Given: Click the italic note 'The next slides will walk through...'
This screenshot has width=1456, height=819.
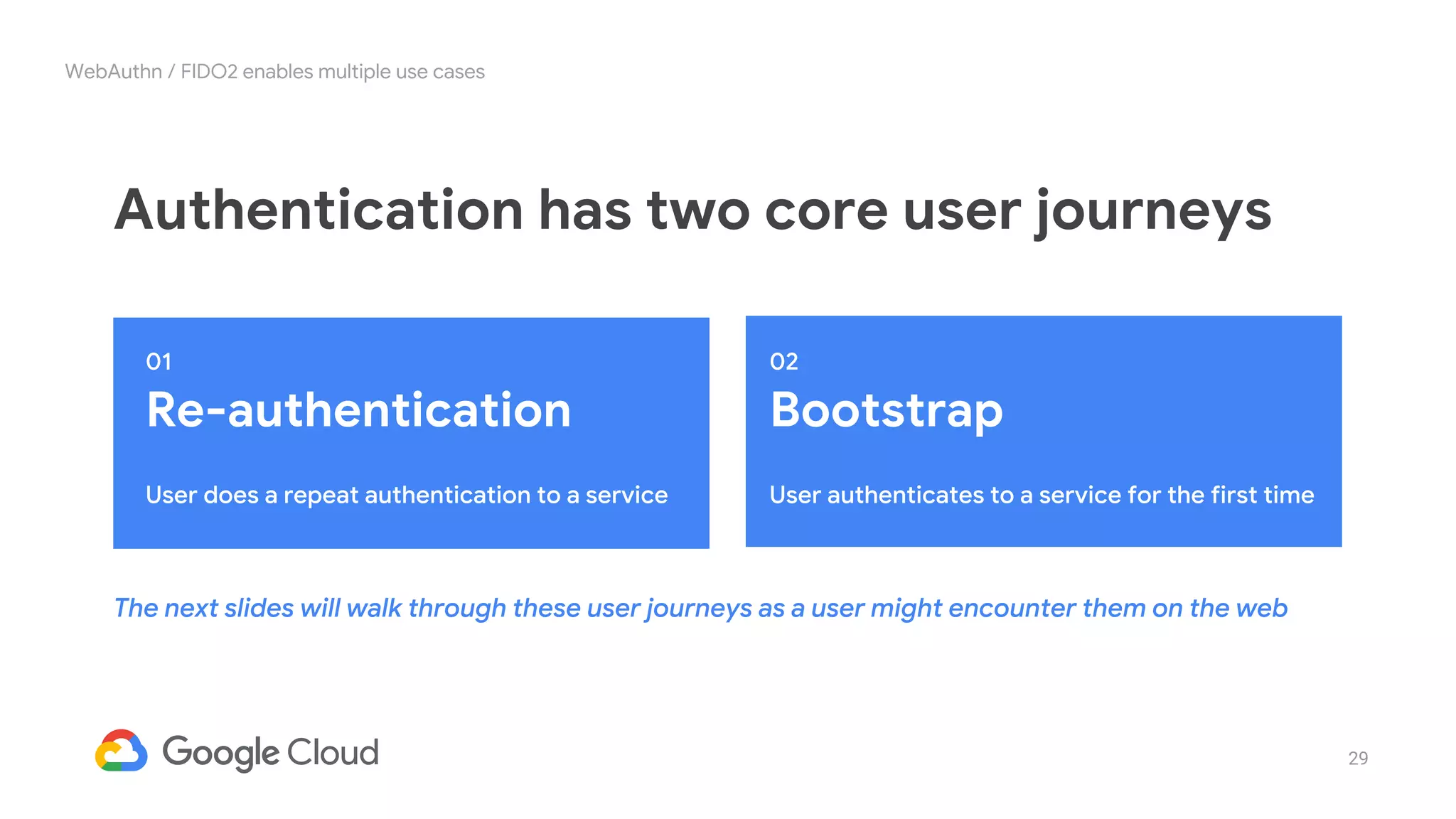Looking at the screenshot, I should pos(700,609).
